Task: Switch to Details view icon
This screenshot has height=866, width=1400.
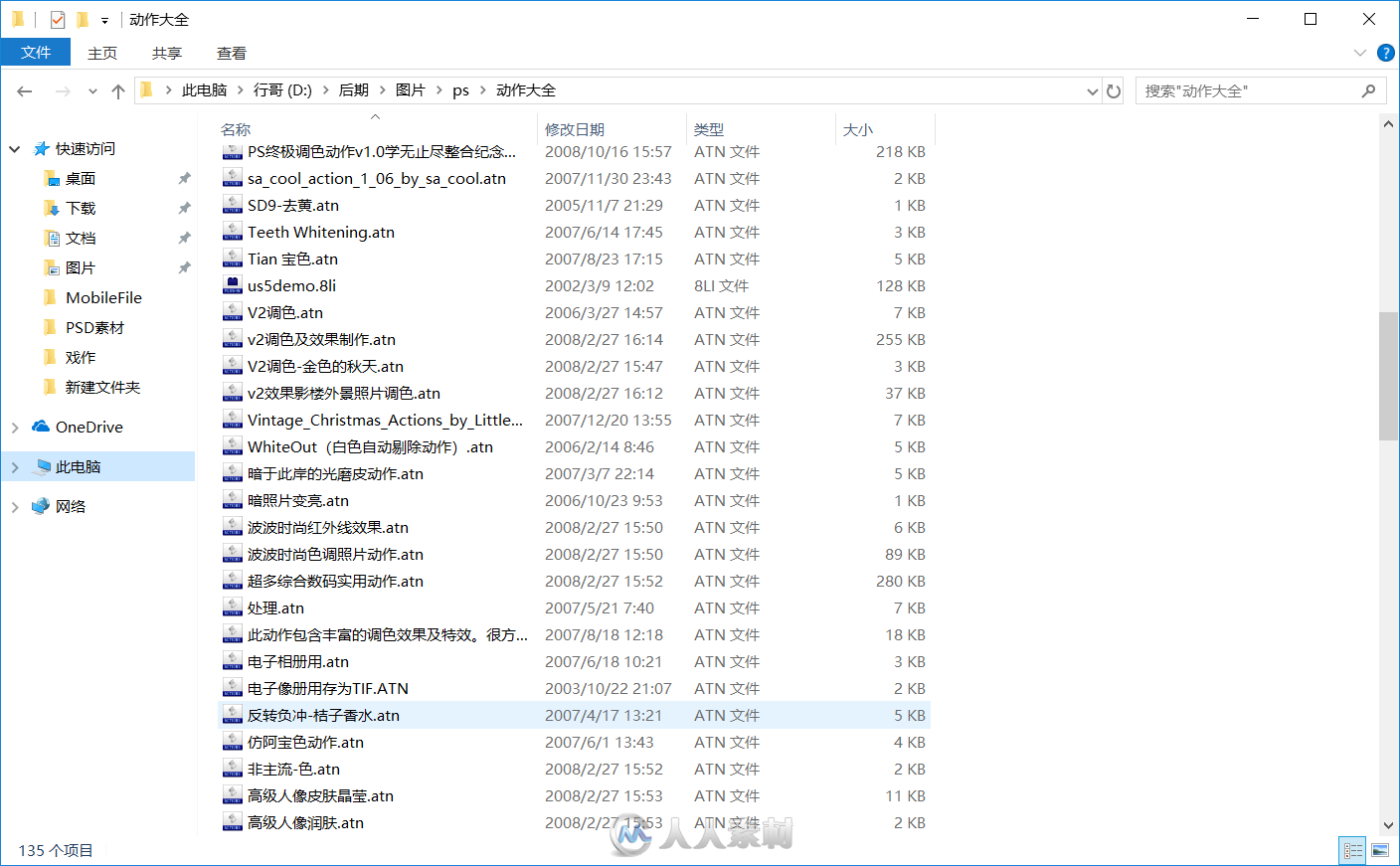Action: (x=1353, y=850)
